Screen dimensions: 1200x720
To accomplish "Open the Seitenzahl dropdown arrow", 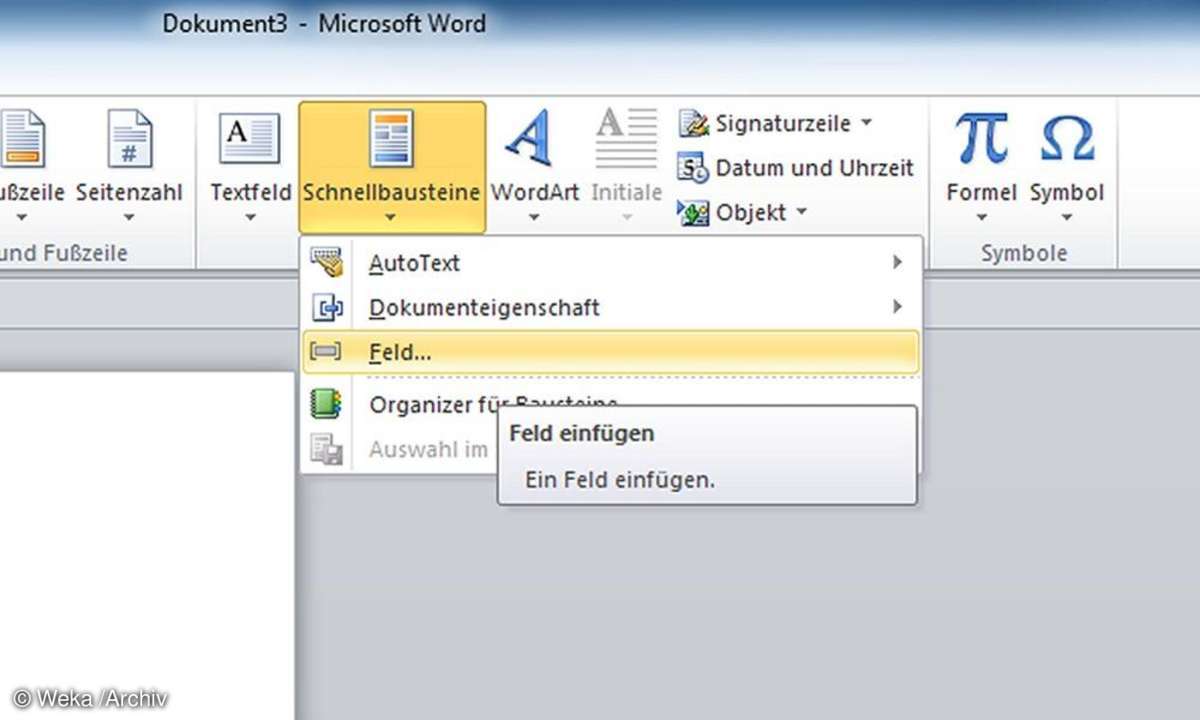I will point(128,217).
